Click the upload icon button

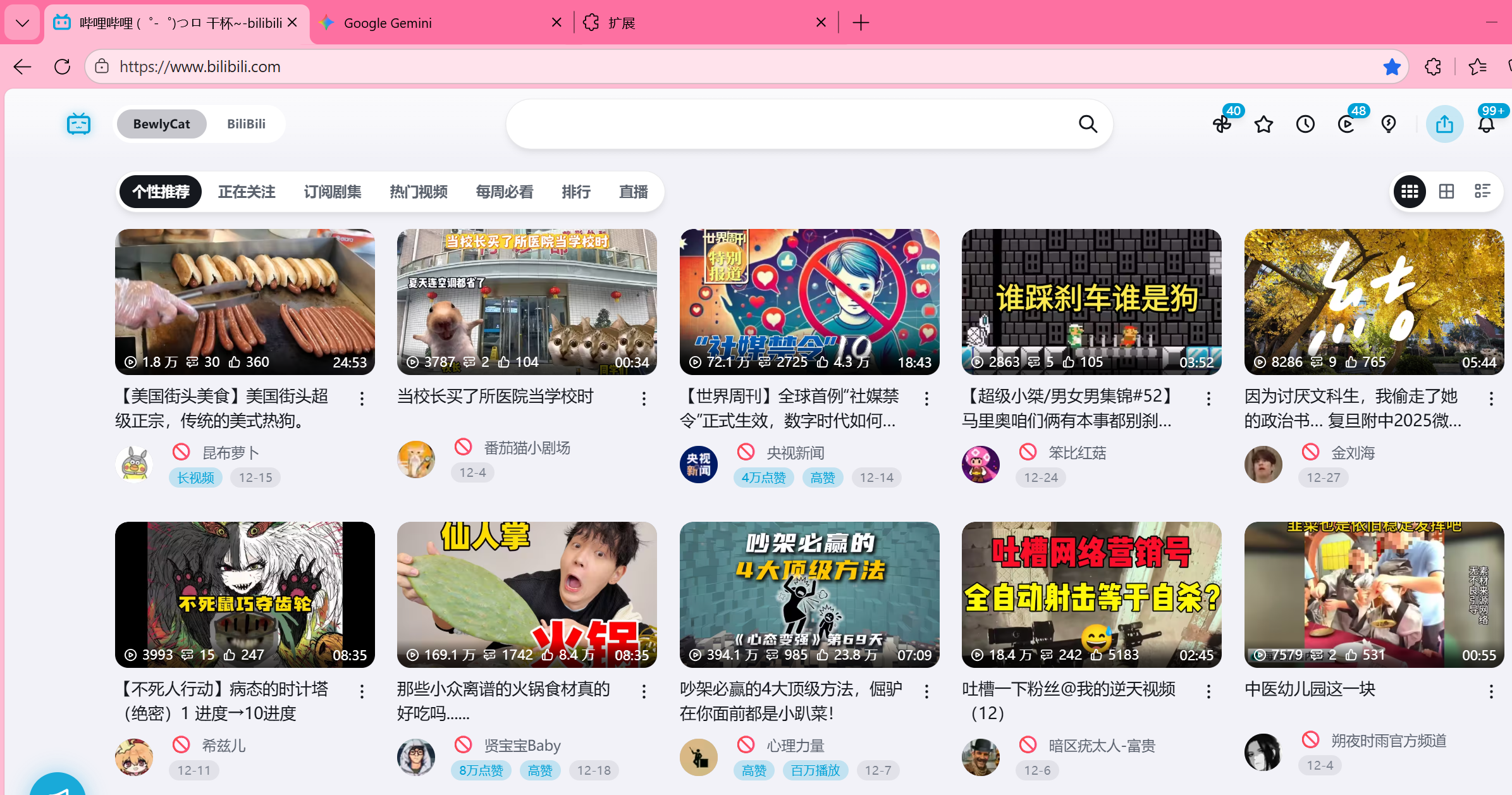point(1444,124)
